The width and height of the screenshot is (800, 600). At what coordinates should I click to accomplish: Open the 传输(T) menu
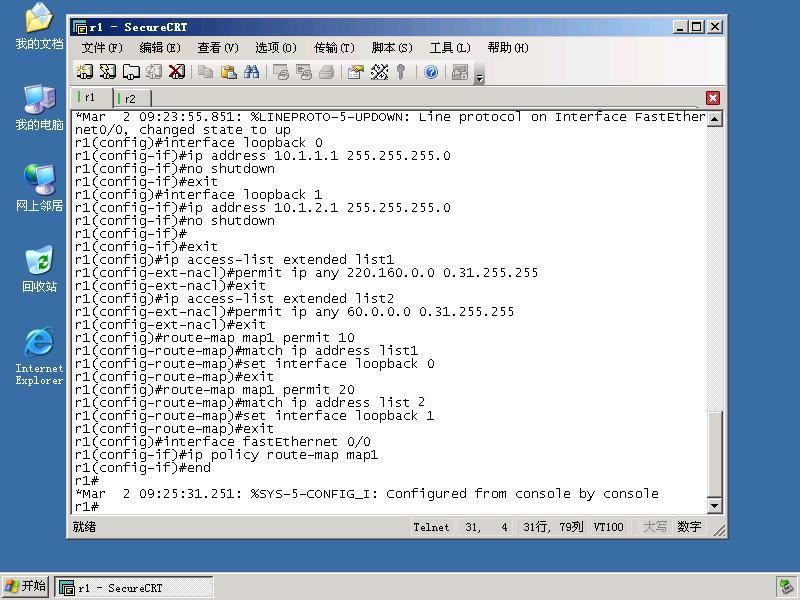click(334, 48)
